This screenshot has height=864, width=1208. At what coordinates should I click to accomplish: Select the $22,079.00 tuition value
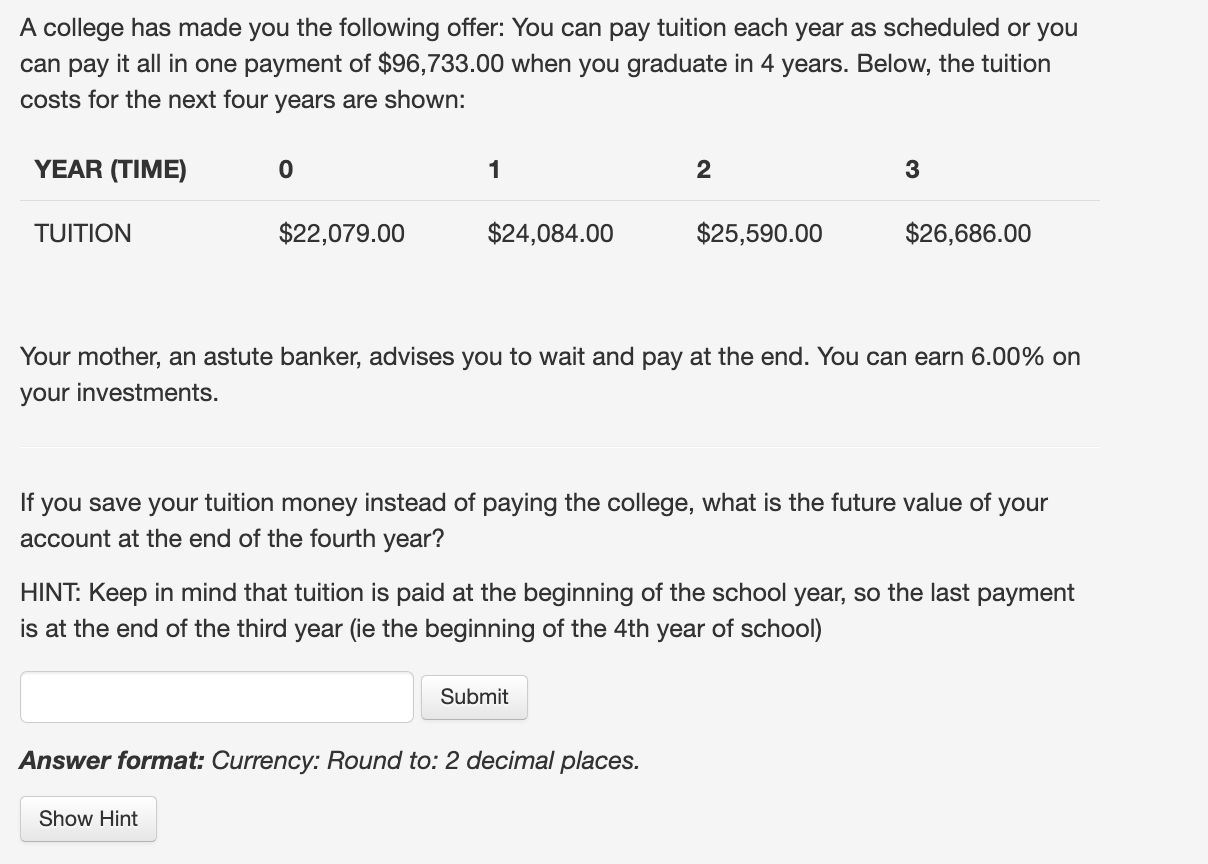pyautogui.click(x=341, y=233)
